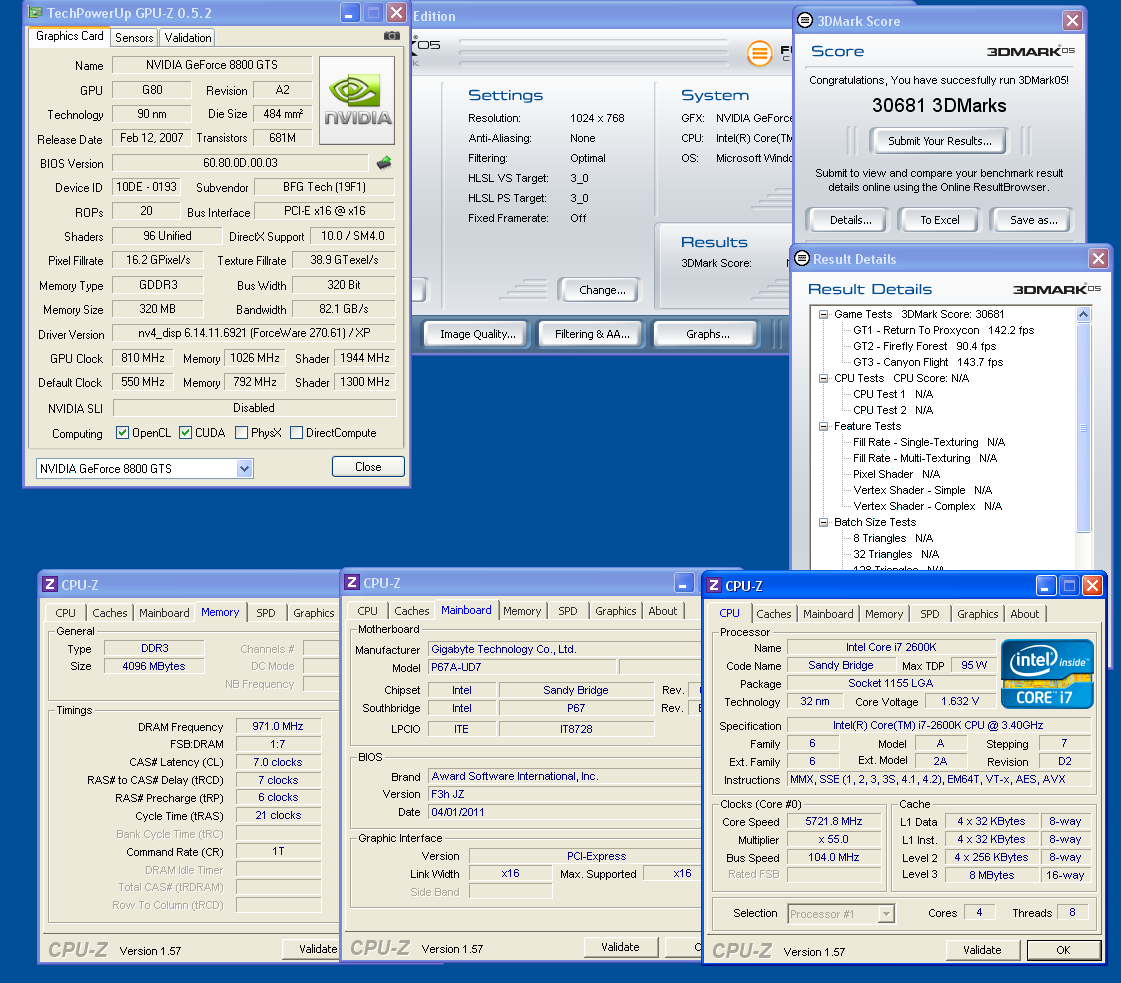Viewport: 1121px width, 983px height.
Task: Click the Graphs... button
Action: [x=708, y=334]
